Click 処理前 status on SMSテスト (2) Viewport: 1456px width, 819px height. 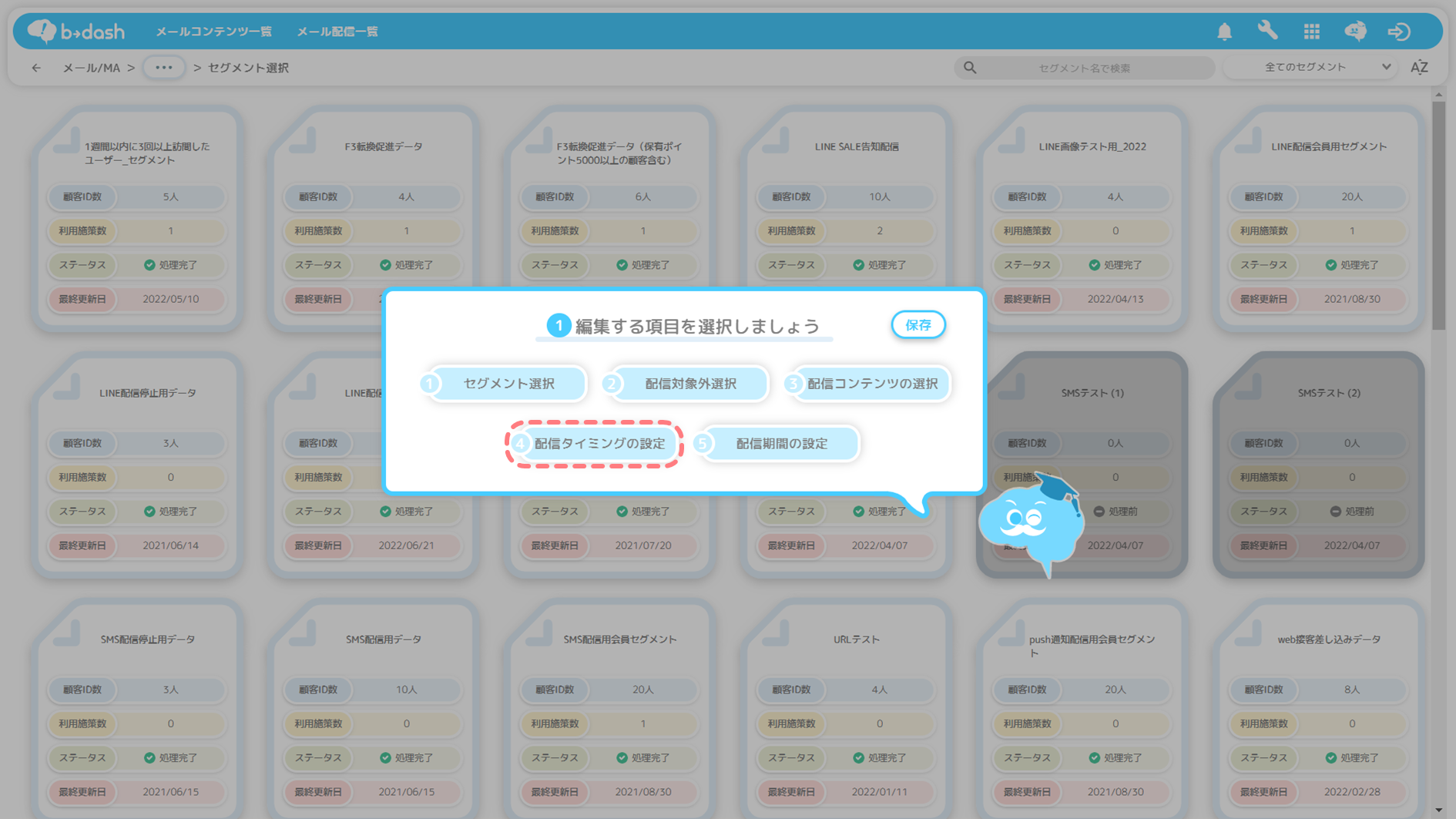[x=1352, y=512]
